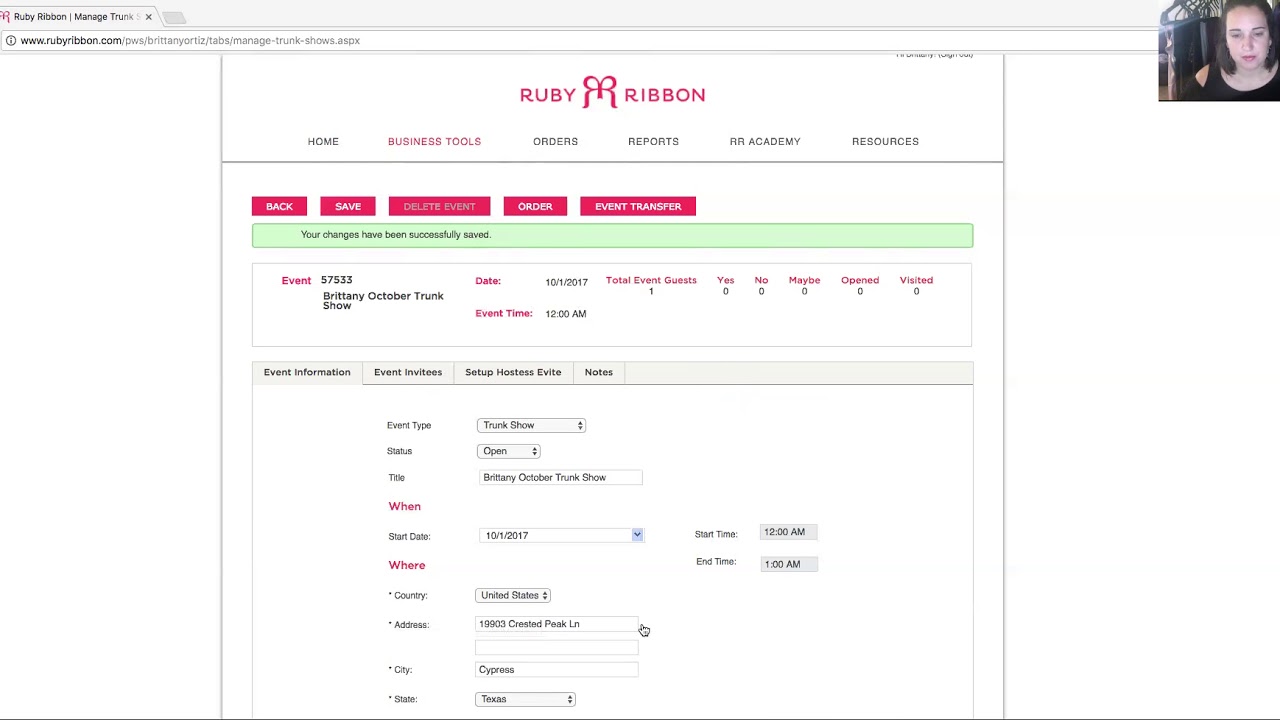Image resolution: width=1280 pixels, height=720 pixels.
Task: Click the event date 10/1/2017 in summary
Action: pyautogui.click(x=566, y=282)
